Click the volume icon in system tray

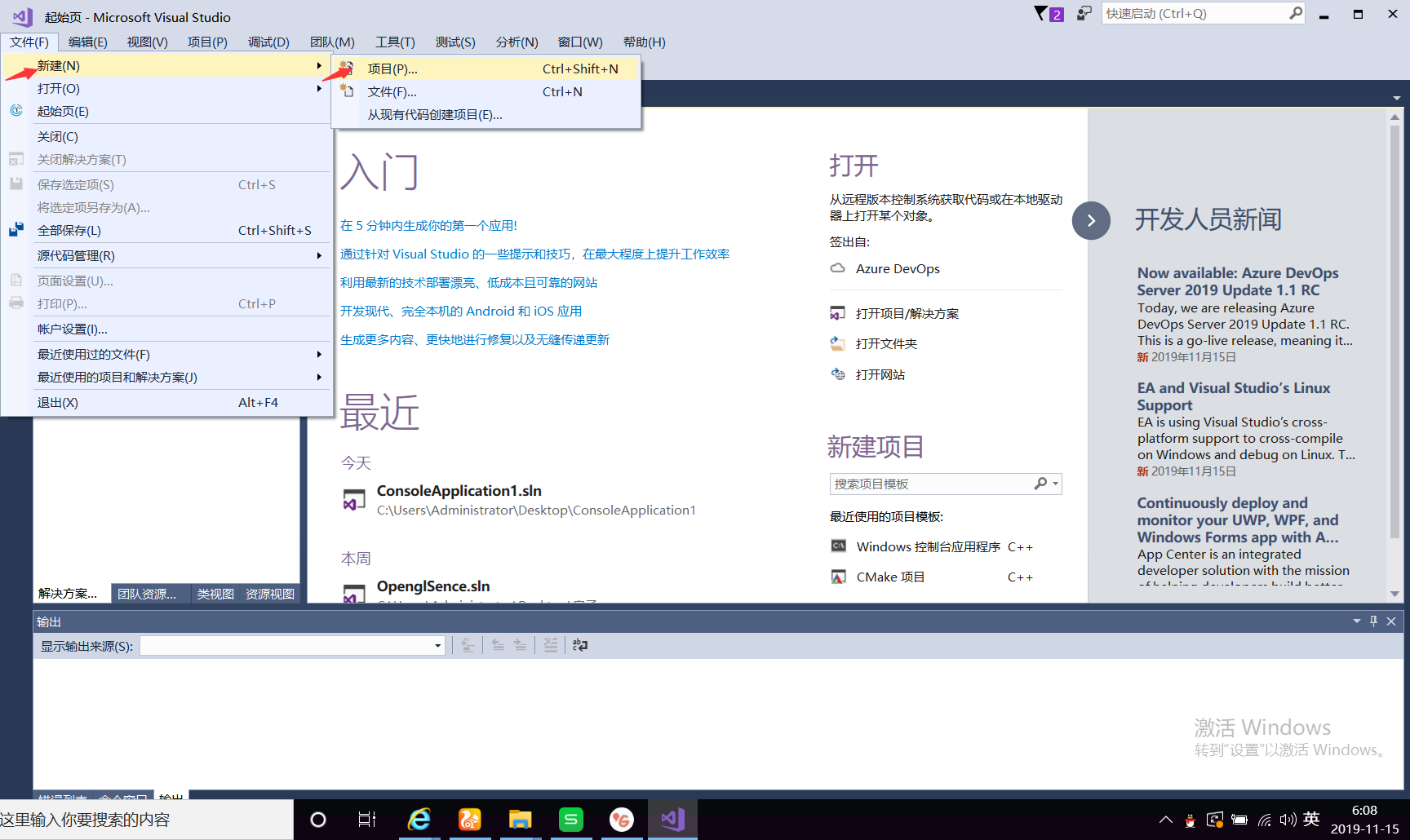(x=1288, y=820)
